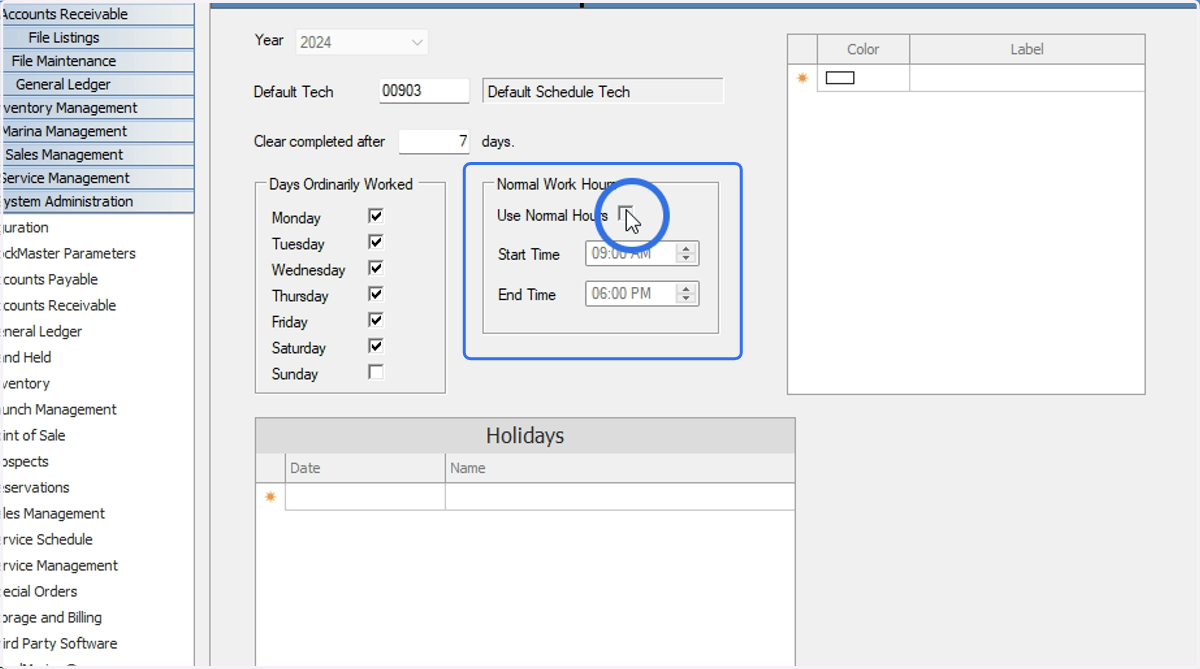Viewport: 1200px width, 669px height.
Task: Select Accounts Receivable in the sidebar list
Action: pyautogui.click(x=58, y=305)
